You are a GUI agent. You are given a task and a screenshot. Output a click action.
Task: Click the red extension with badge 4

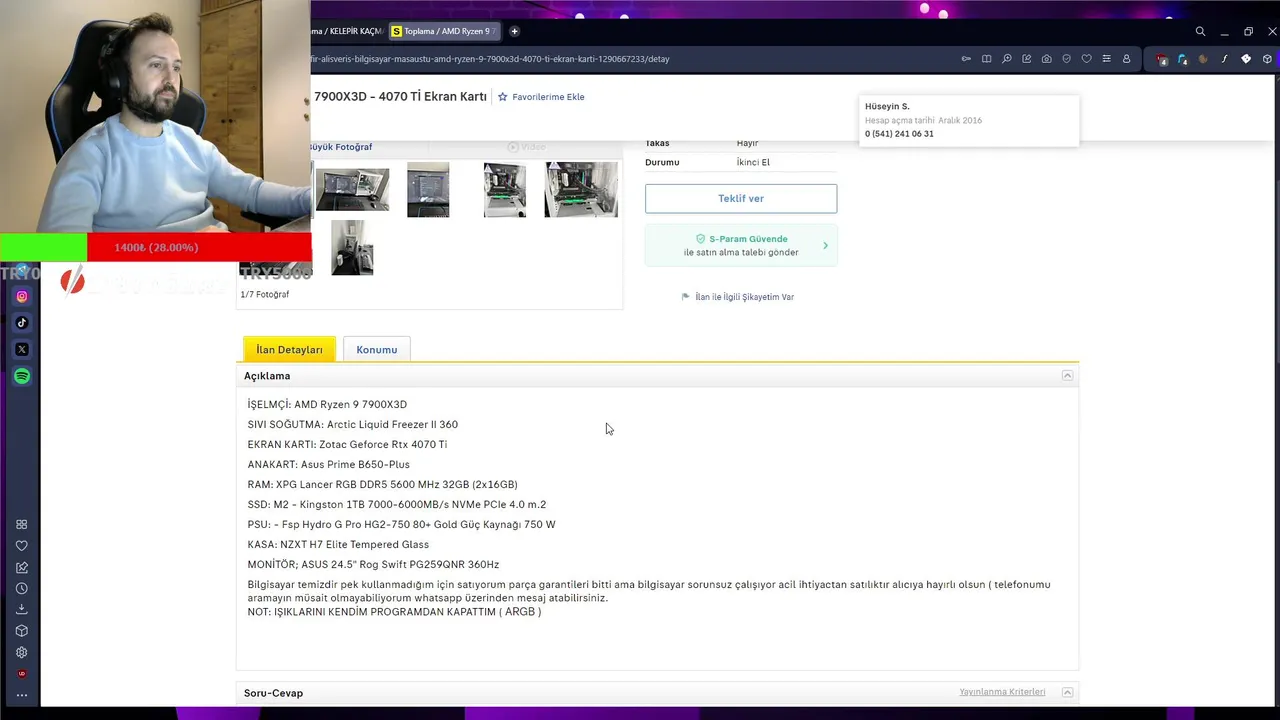click(1162, 60)
